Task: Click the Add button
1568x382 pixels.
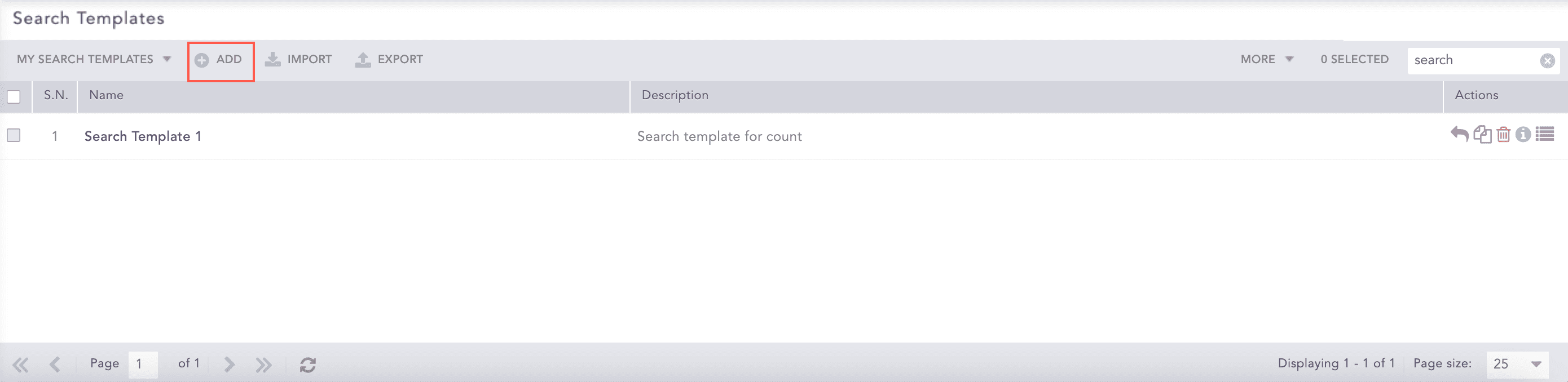Action: tap(220, 60)
